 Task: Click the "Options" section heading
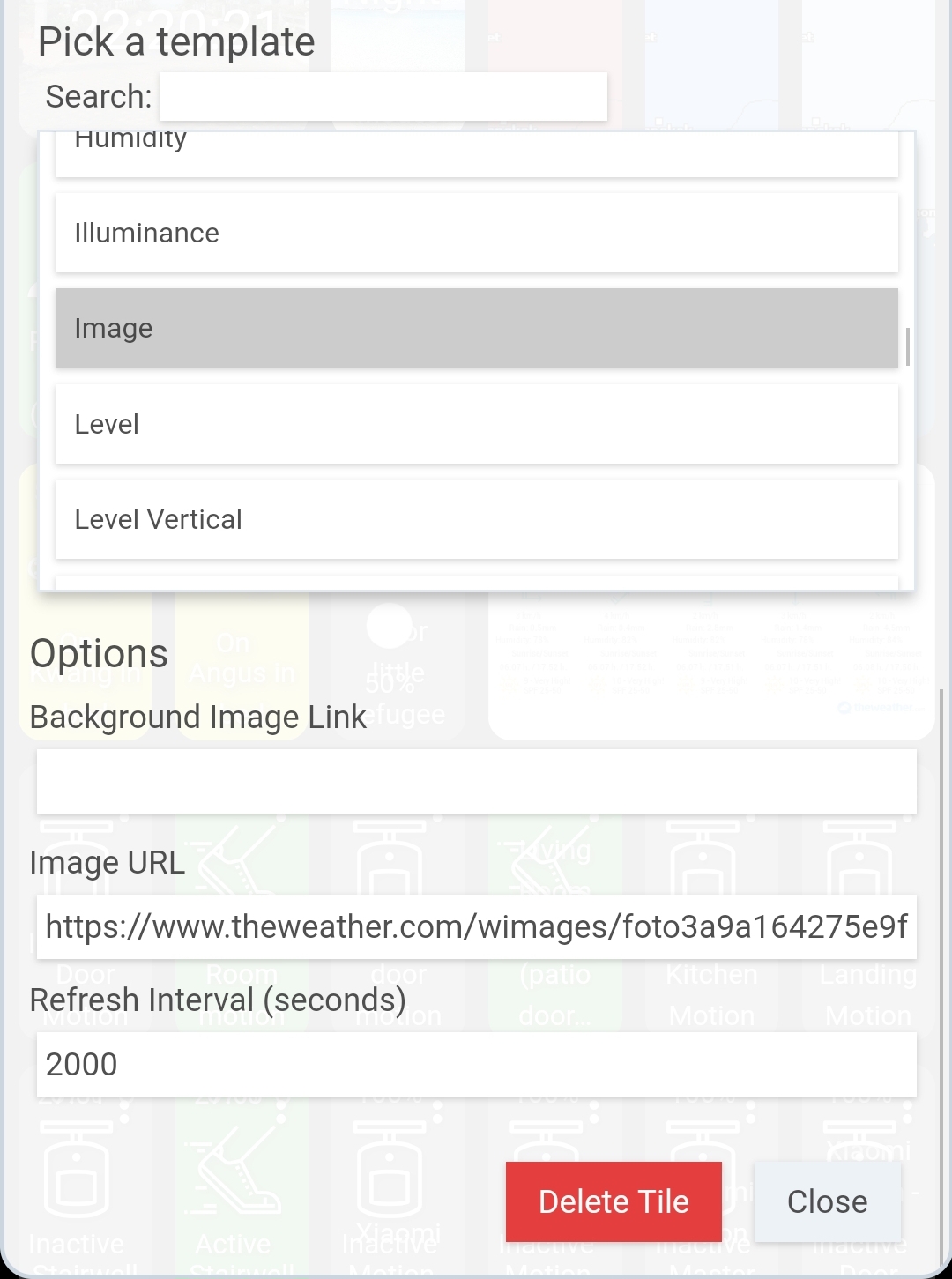coord(99,653)
